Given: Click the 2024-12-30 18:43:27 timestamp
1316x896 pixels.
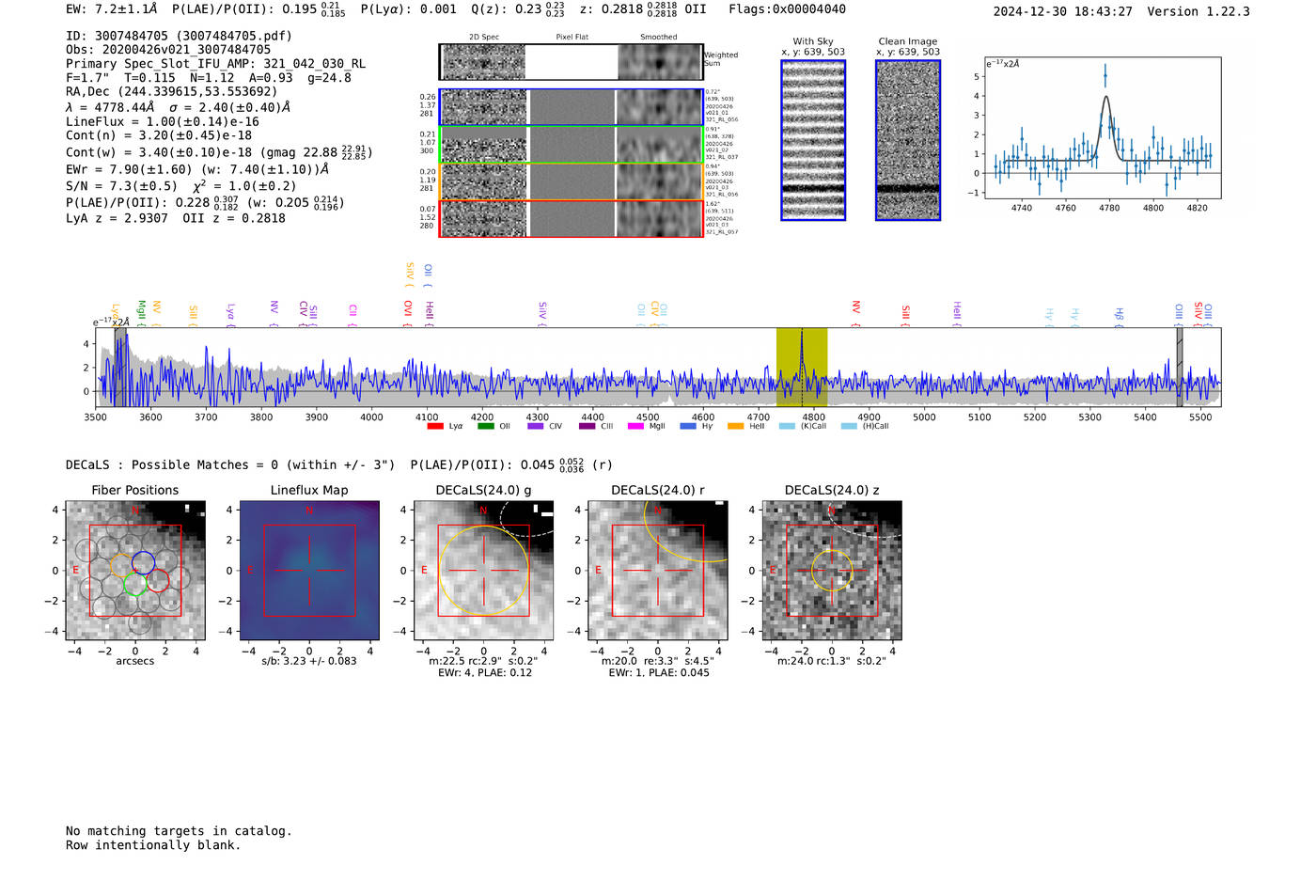Looking at the screenshot, I should (x=1062, y=11).
